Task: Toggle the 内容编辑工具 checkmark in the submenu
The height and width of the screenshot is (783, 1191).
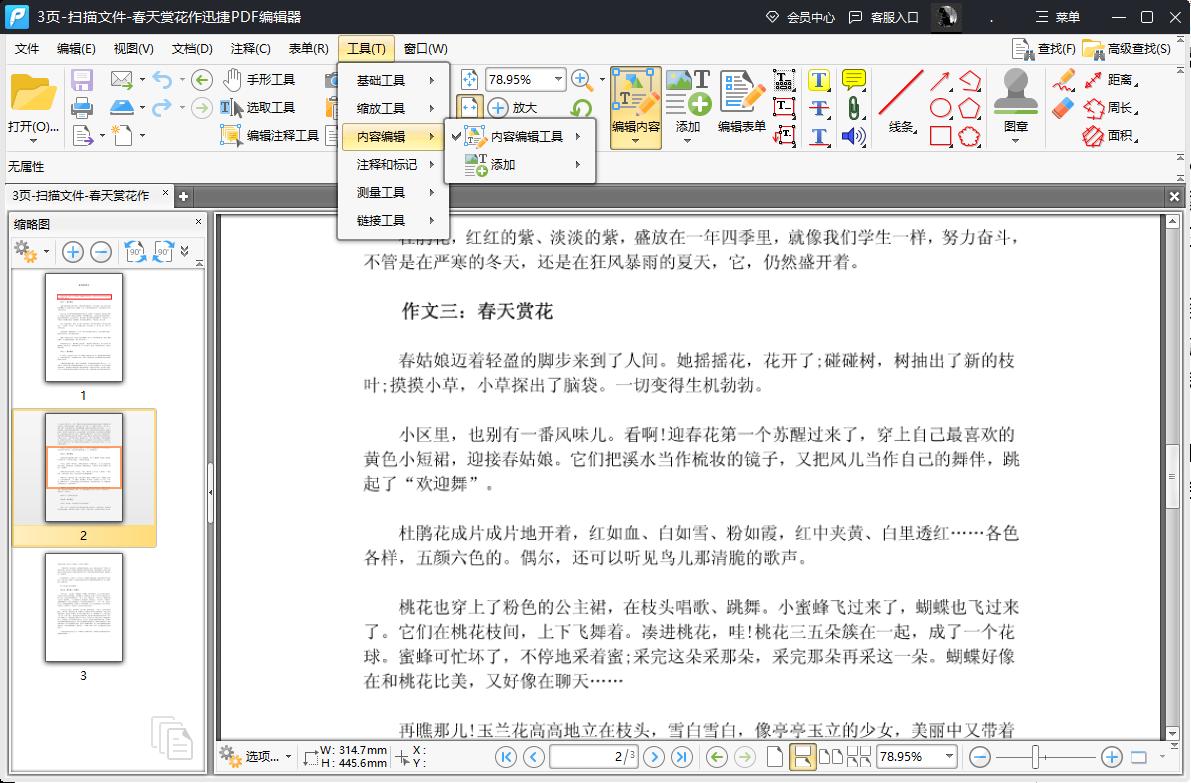Action: pos(456,136)
